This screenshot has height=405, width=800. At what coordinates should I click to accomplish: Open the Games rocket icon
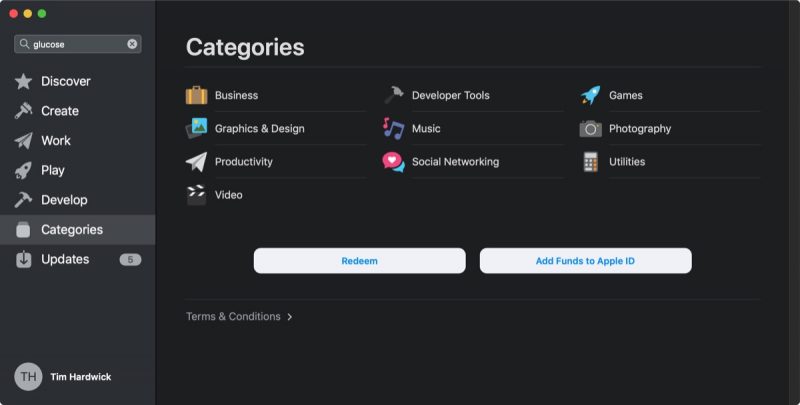590,96
